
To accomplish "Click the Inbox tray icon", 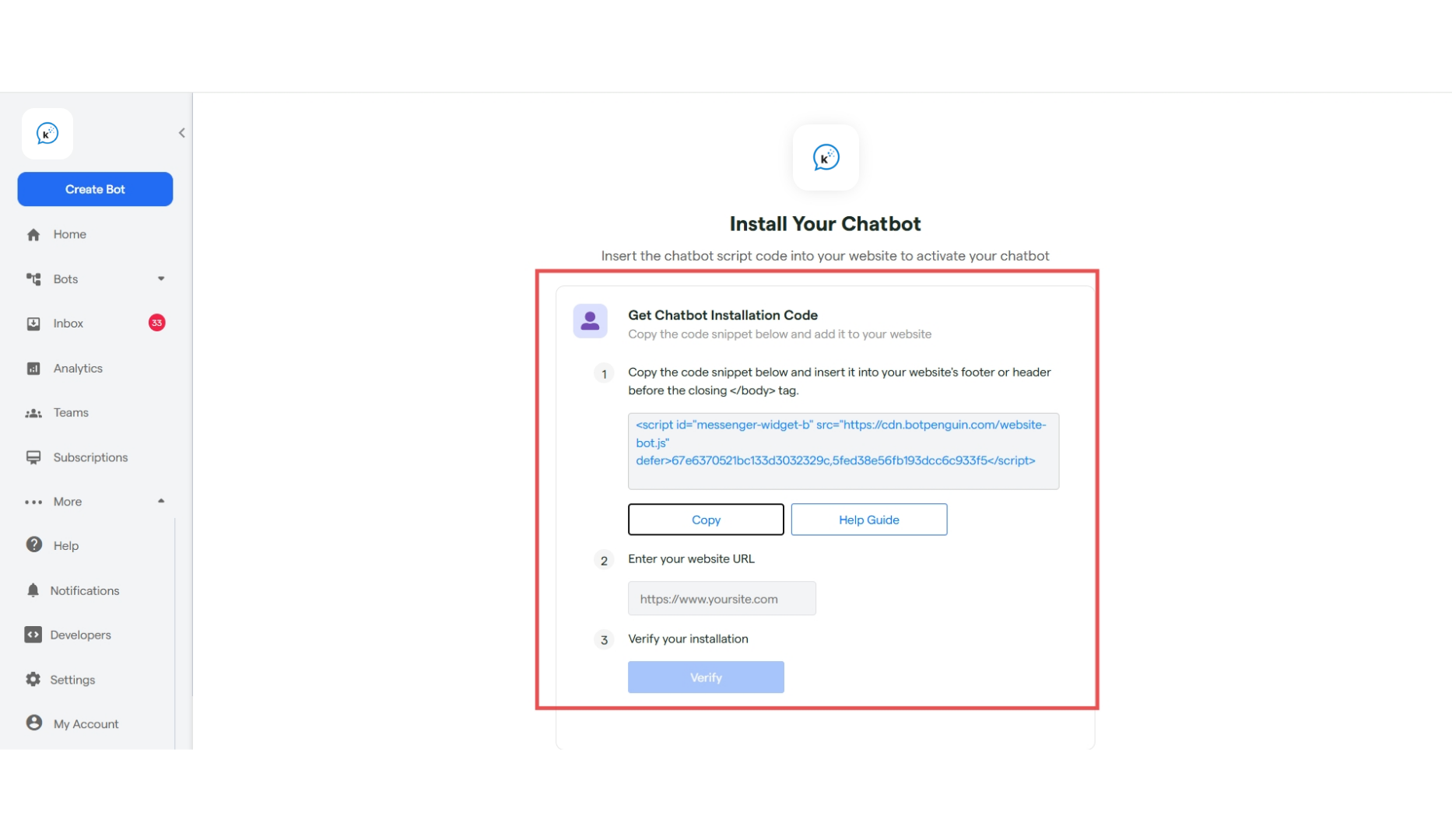I will 33,324.
